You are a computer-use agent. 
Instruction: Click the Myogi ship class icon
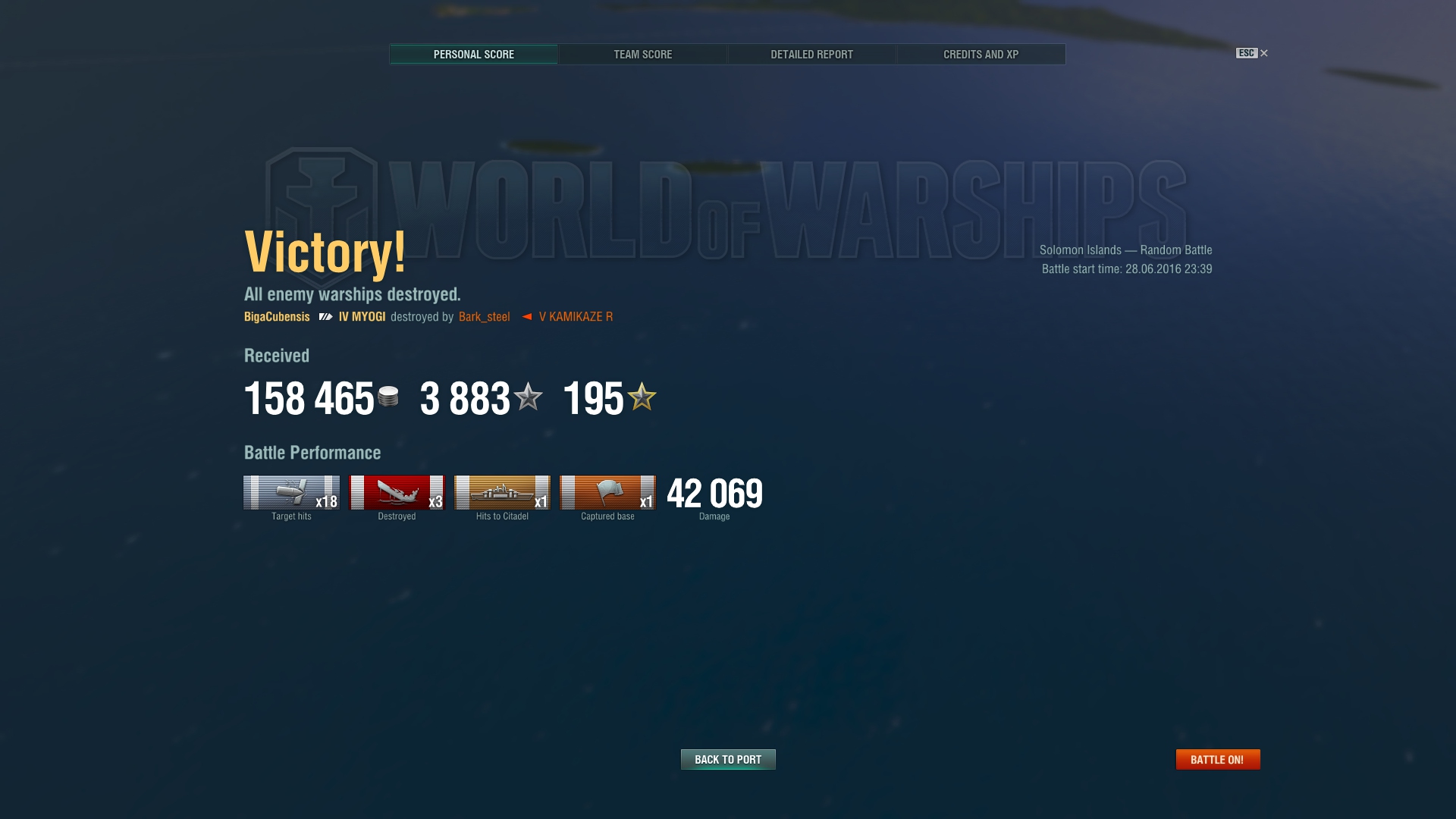(x=325, y=317)
